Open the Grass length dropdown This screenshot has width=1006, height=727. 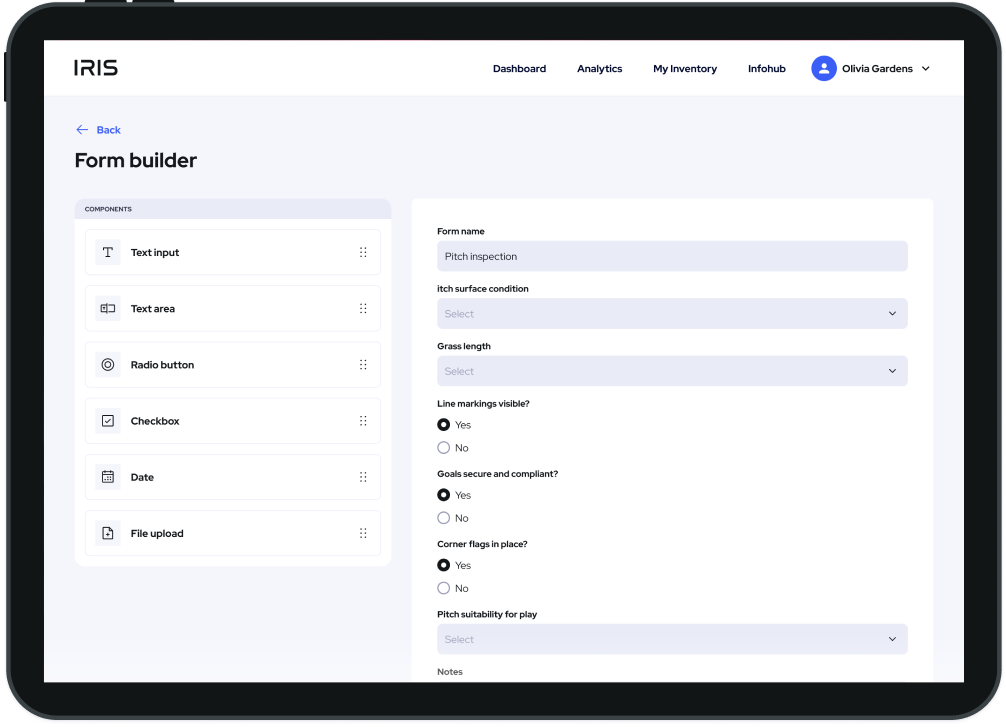click(x=672, y=371)
